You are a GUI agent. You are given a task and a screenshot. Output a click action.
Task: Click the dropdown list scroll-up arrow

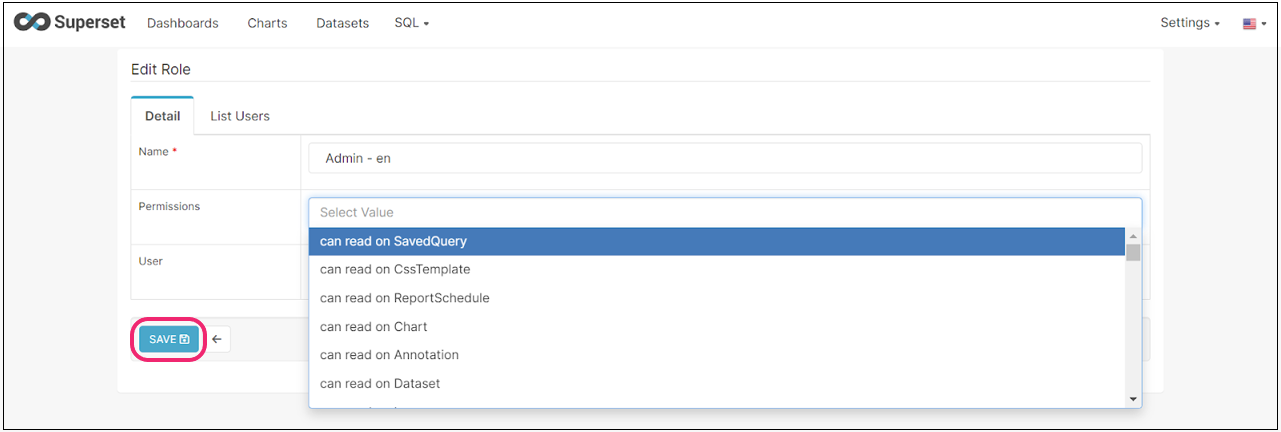coord(1133,236)
